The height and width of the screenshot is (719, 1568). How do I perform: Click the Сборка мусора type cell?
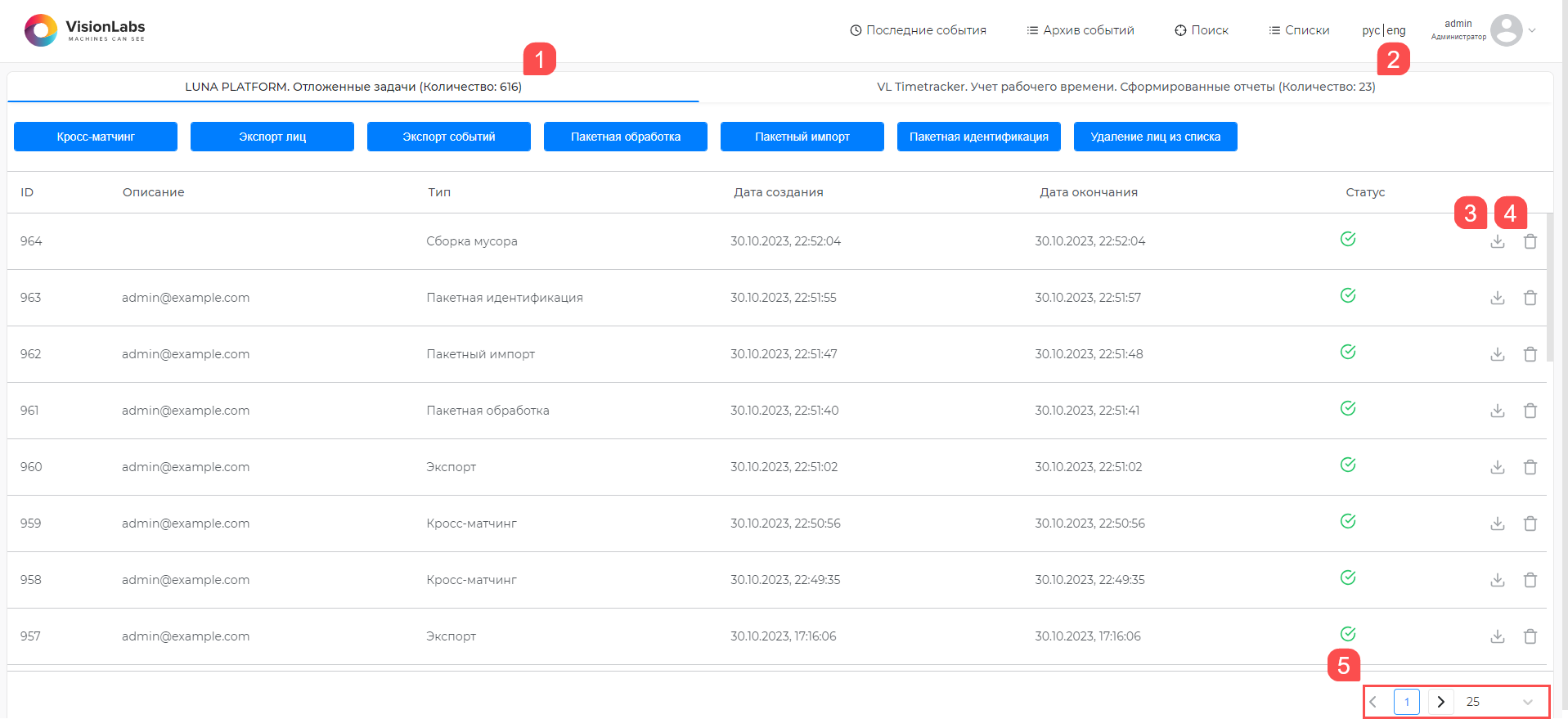pyautogui.click(x=472, y=241)
